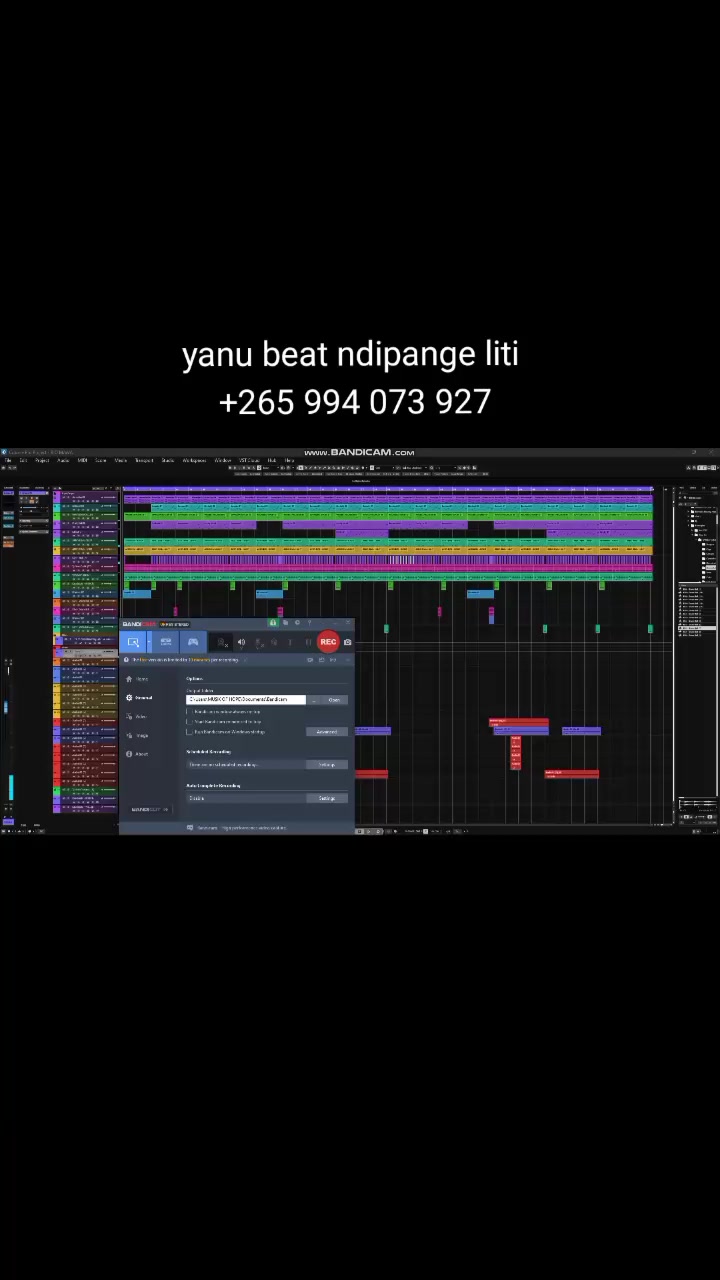Open the recording mode dropdown arrow
The width and height of the screenshot is (720, 1280).
pyautogui.click(x=149, y=642)
